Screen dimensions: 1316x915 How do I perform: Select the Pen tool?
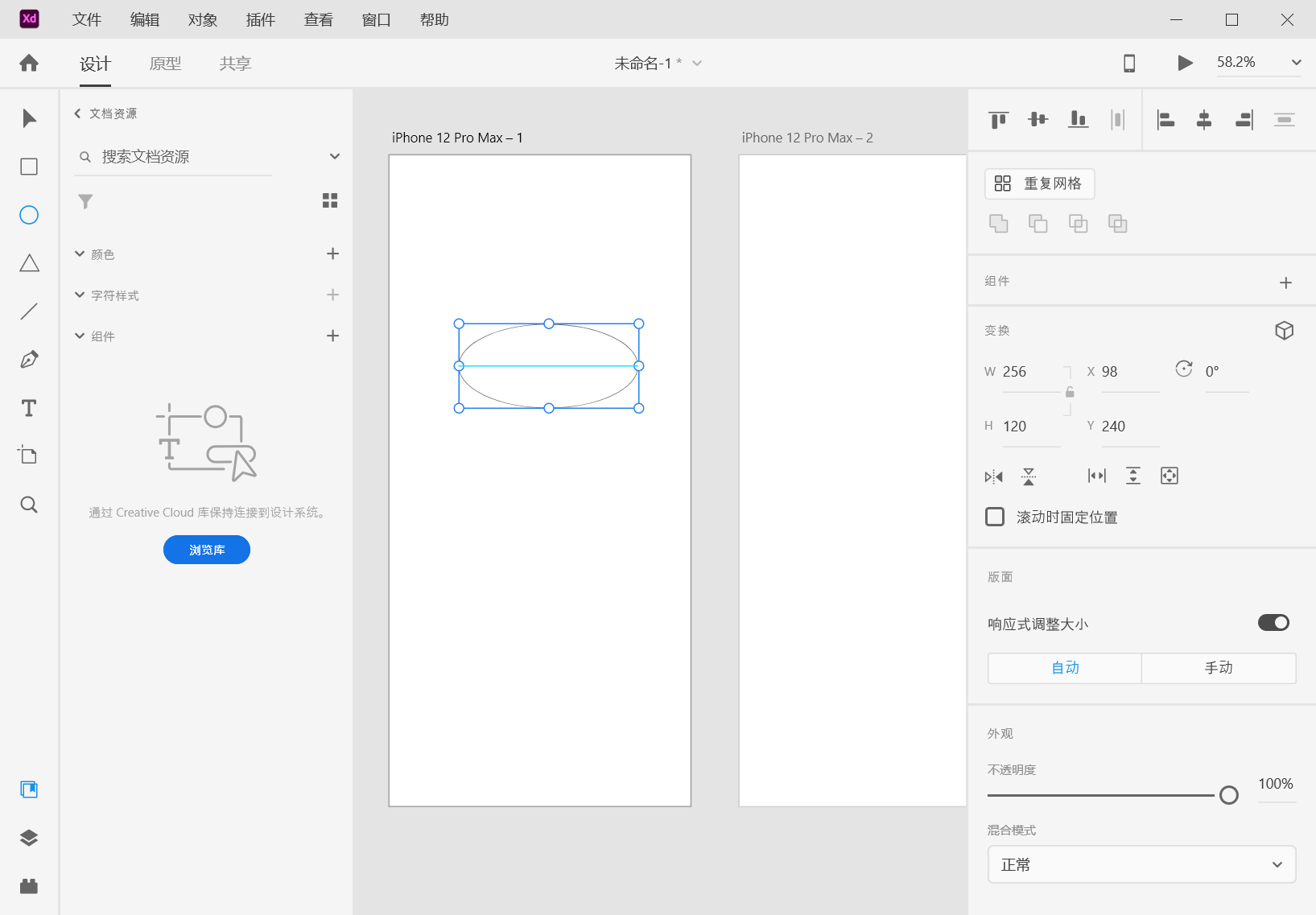click(28, 359)
